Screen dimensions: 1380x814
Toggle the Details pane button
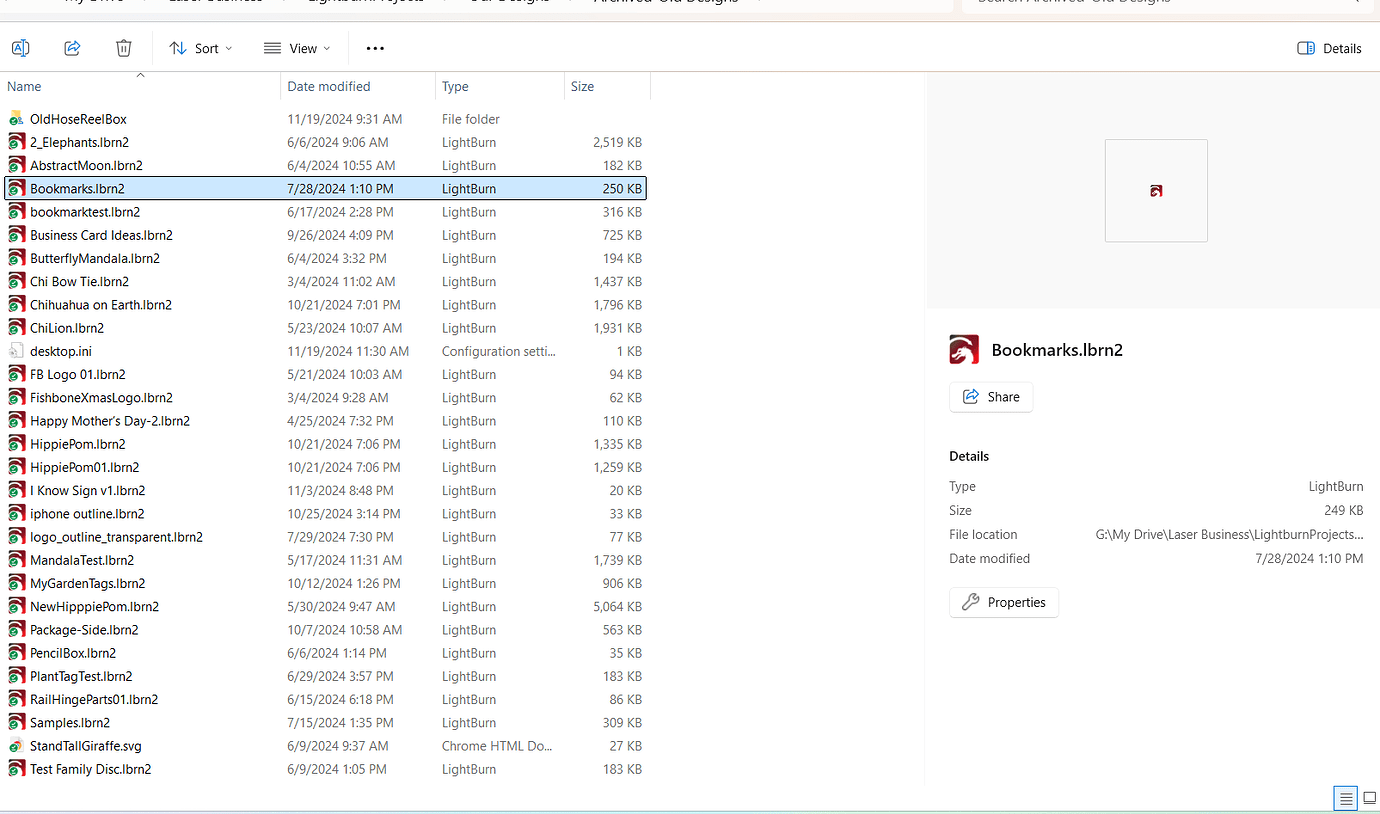pyautogui.click(x=1329, y=48)
